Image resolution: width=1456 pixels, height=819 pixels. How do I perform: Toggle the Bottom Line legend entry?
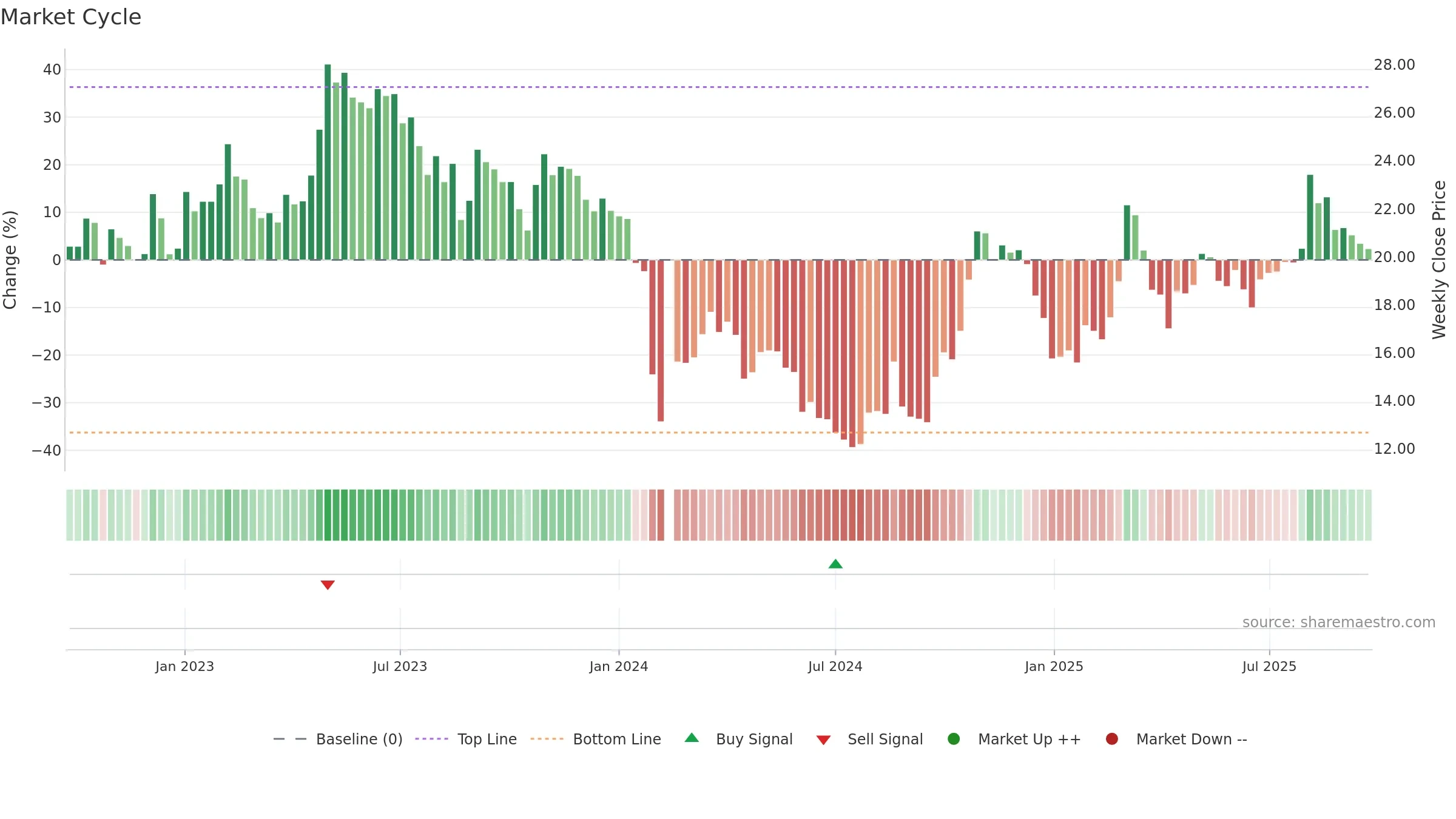pos(596,739)
